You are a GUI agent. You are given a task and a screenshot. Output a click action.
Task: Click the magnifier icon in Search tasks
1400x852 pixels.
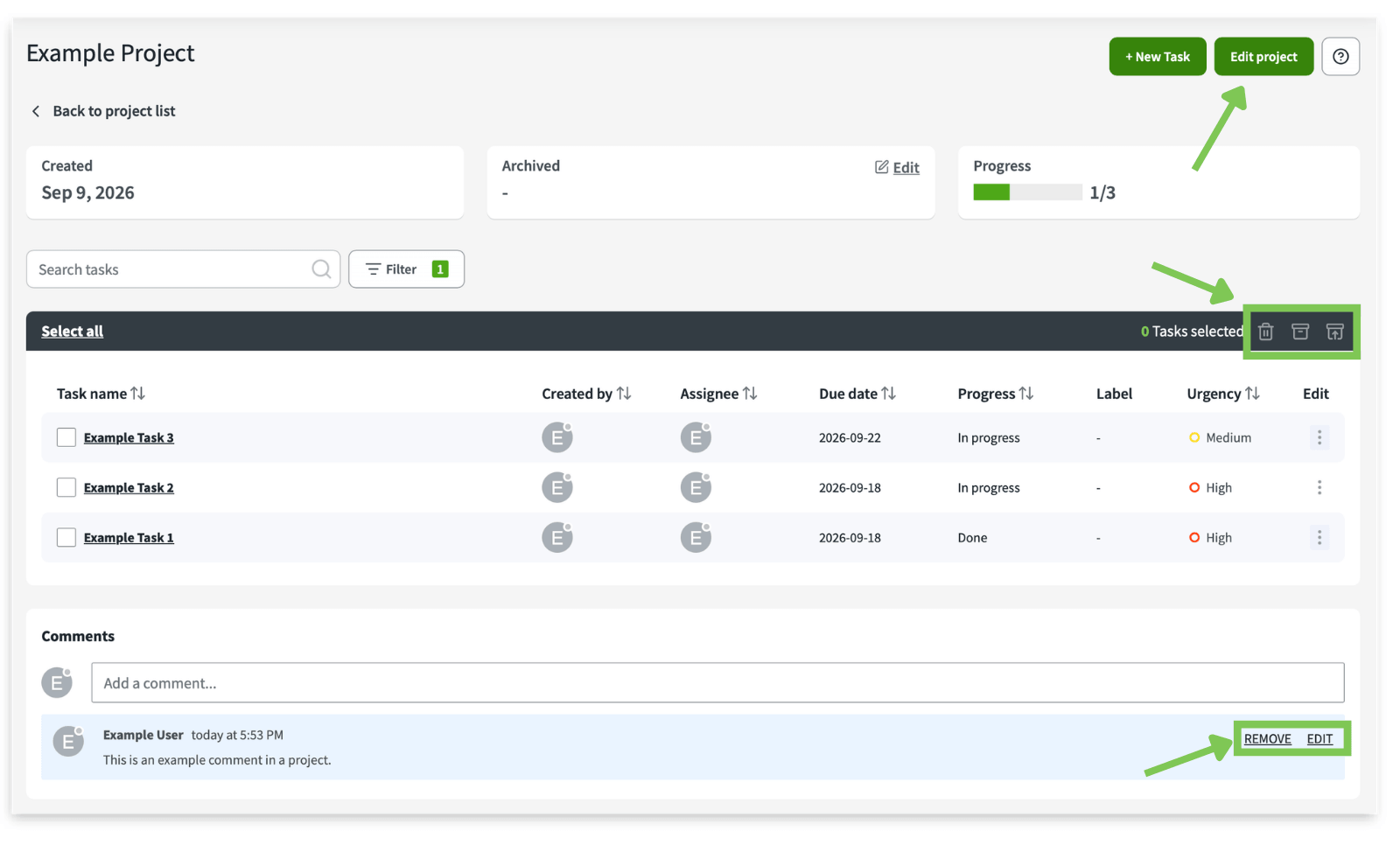[321, 269]
